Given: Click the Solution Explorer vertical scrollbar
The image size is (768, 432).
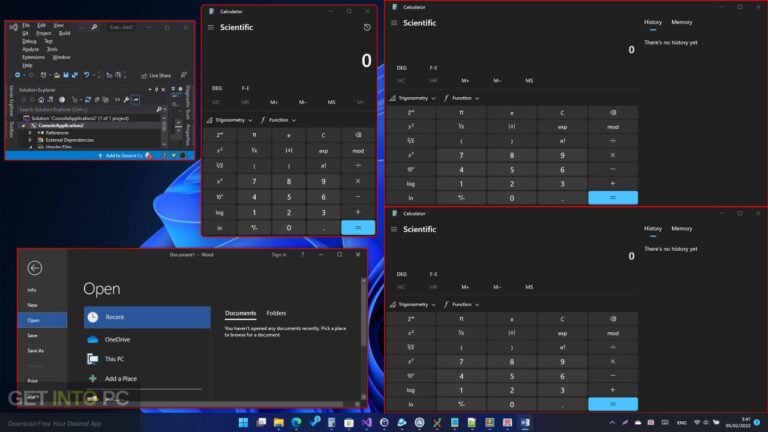Looking at the screenshot, I should [x=164, y=131].
